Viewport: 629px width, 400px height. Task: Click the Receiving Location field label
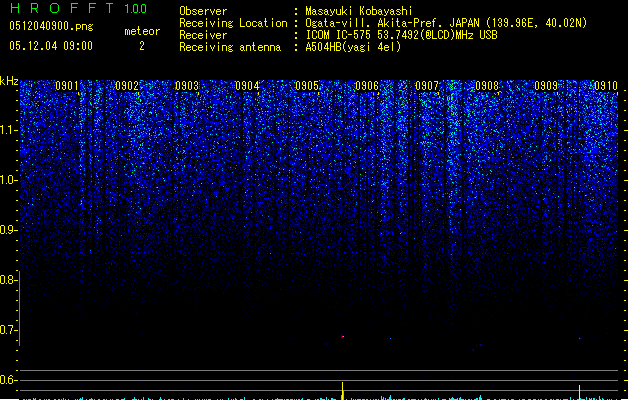pyautogui.click(x=233, y=23)
